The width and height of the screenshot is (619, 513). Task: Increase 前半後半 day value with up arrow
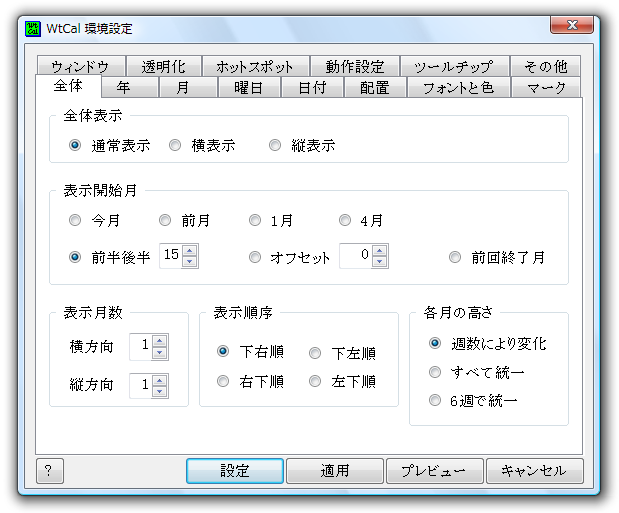click(190, 250)
